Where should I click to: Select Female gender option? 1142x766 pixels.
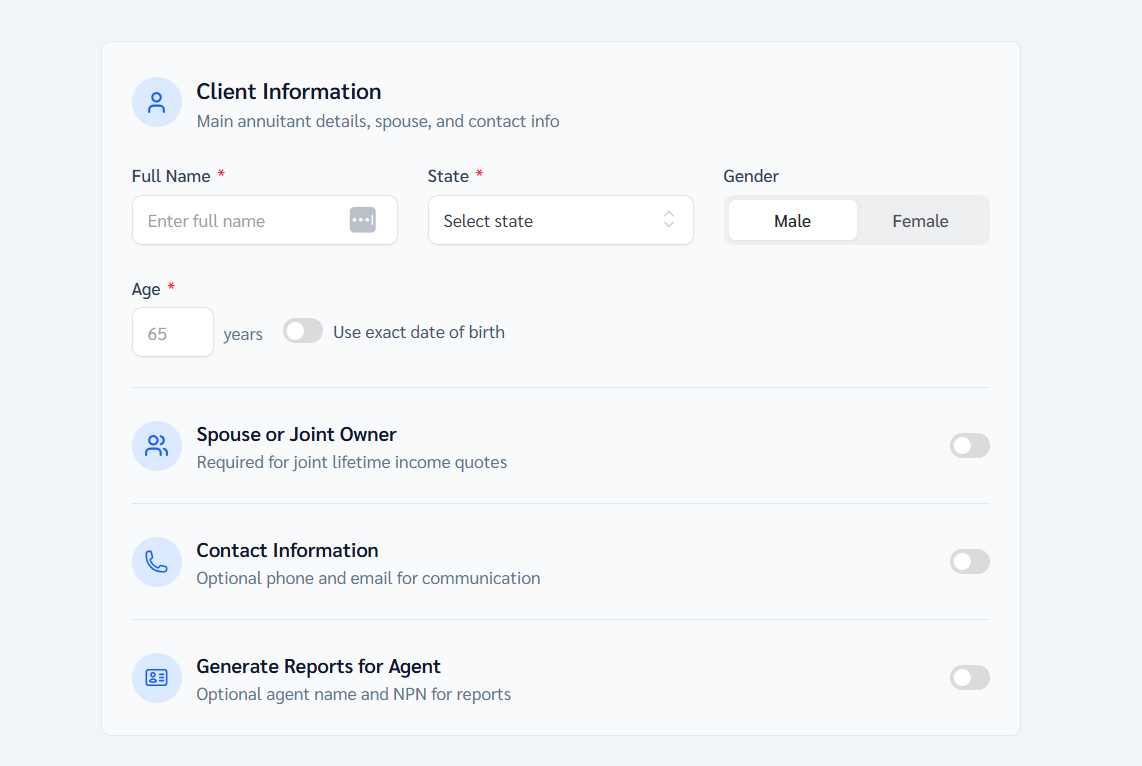[x=921, y=220]
